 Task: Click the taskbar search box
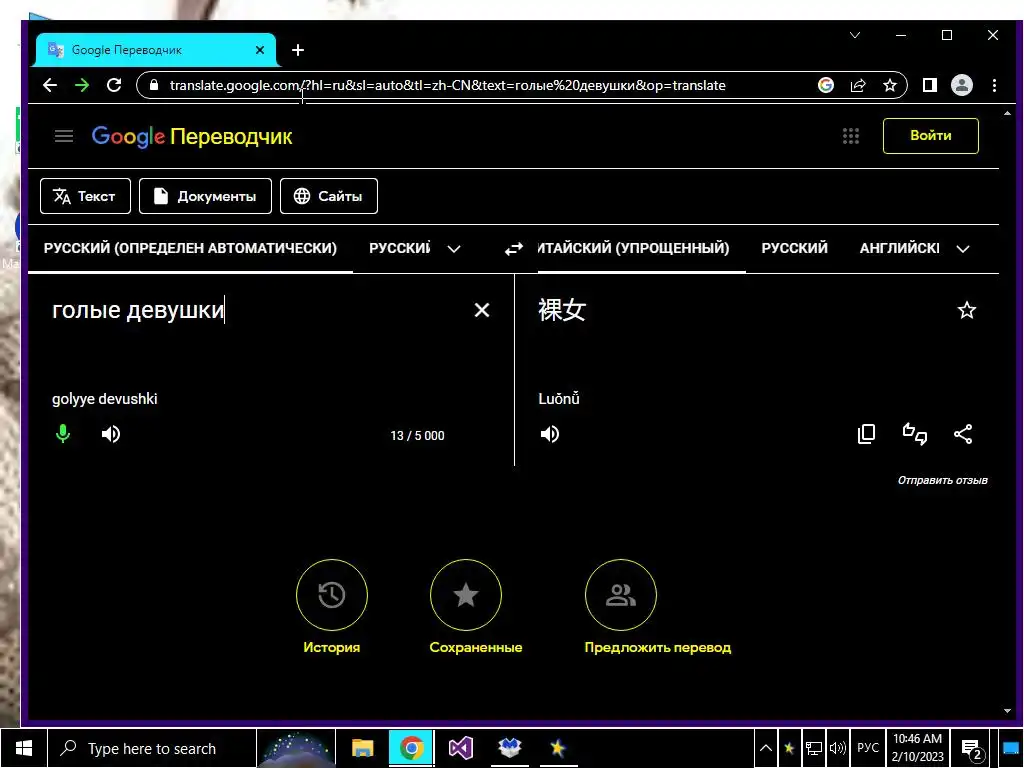tap(152, 748)
